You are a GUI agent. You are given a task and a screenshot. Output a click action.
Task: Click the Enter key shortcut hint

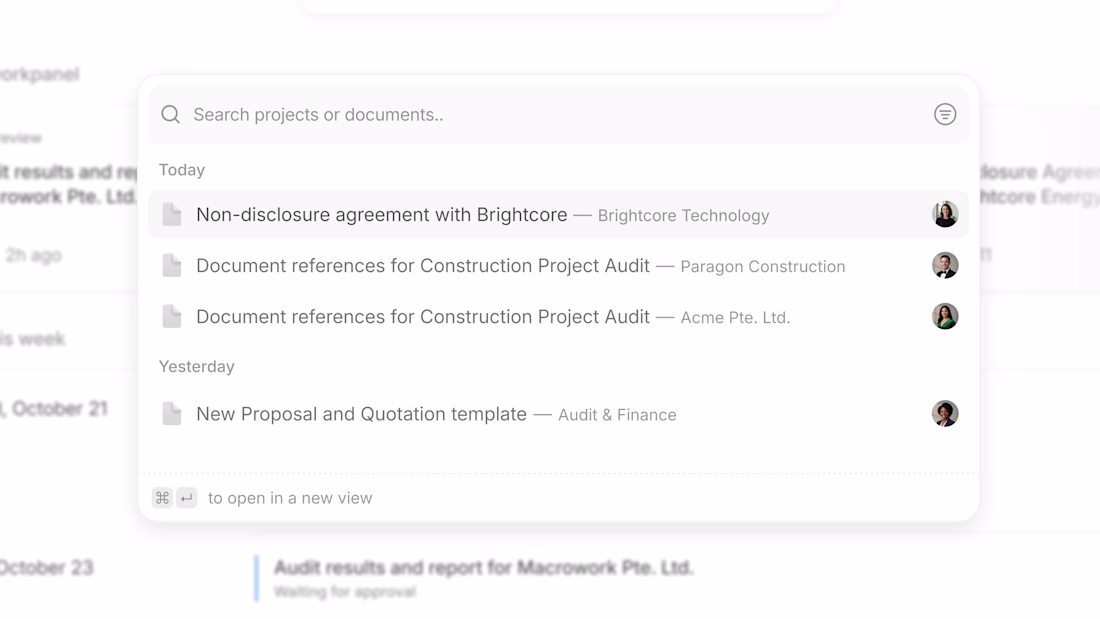(187, 498)
